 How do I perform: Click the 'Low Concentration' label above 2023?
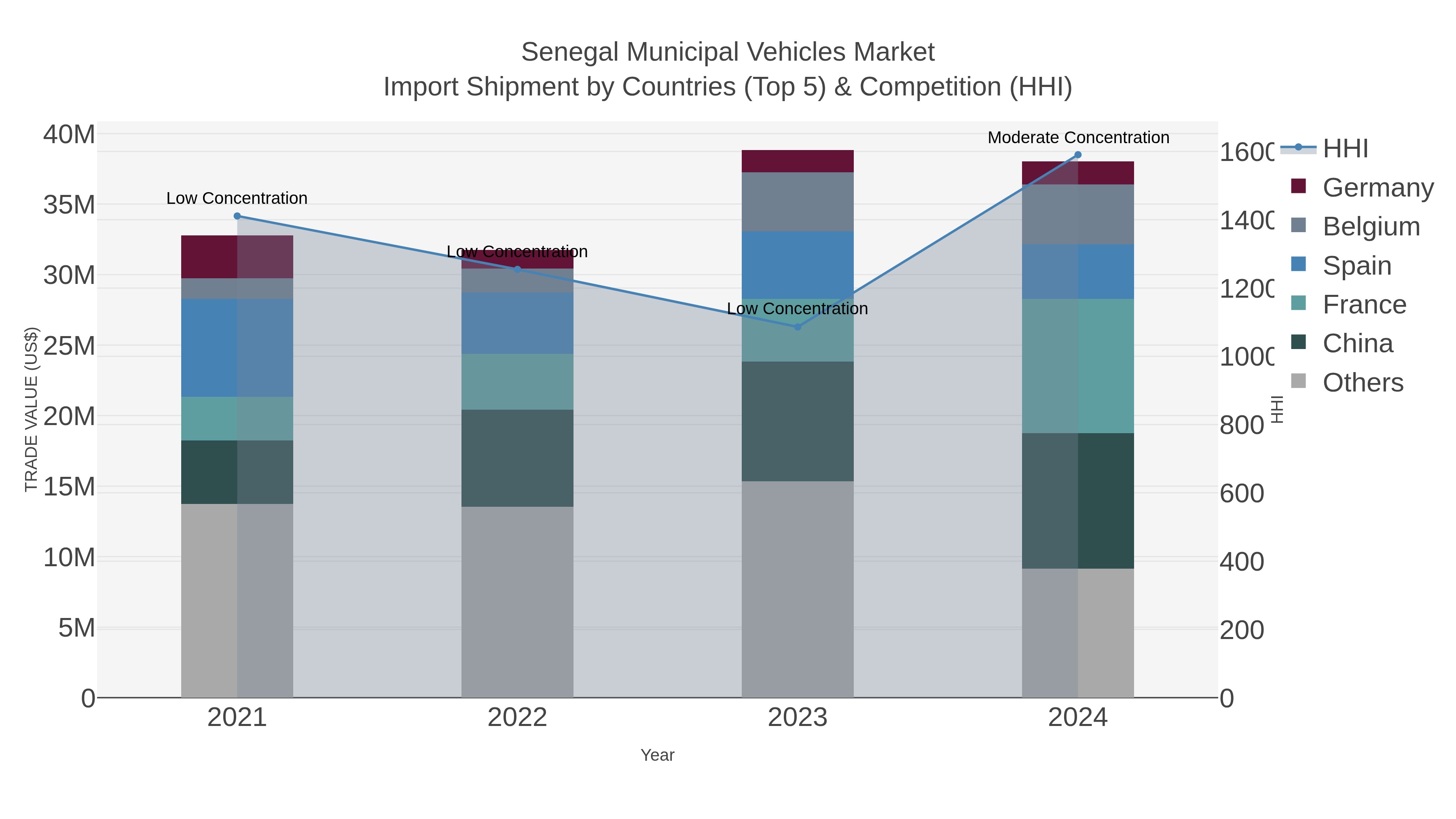(x=798, y=309)
